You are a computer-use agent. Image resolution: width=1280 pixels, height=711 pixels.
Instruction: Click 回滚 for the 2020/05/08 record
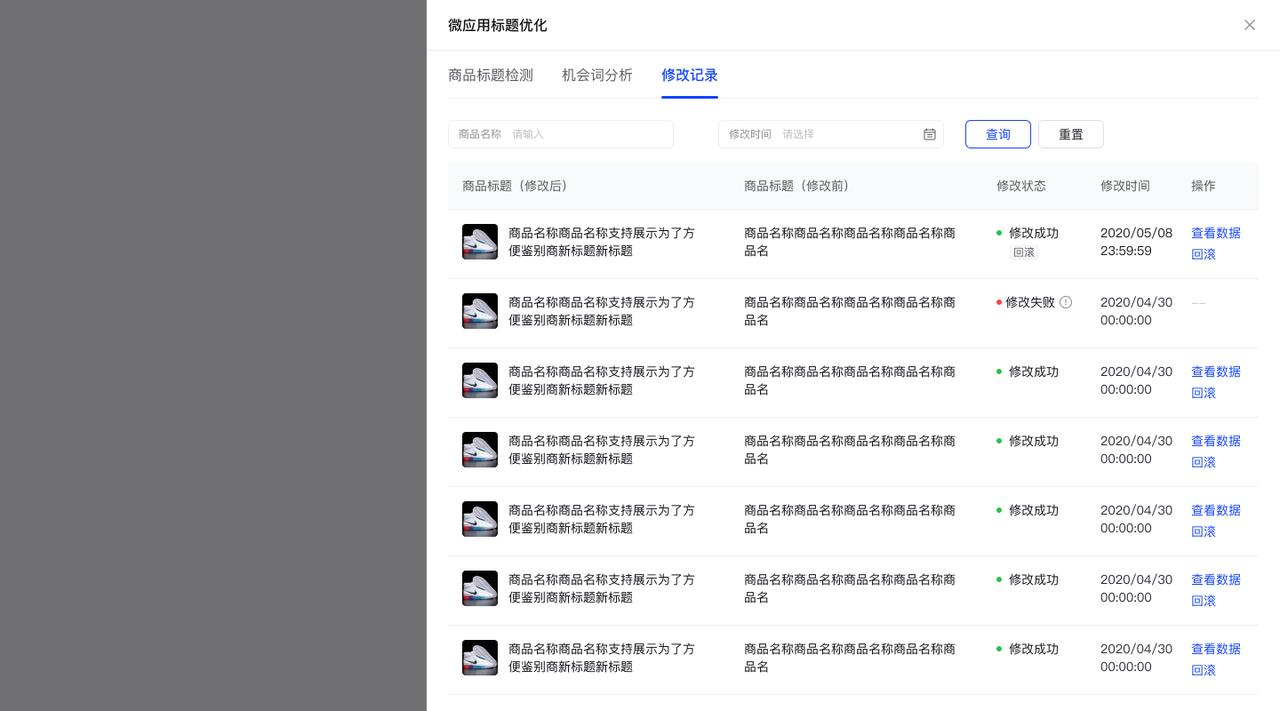[x=1203, y=254]
